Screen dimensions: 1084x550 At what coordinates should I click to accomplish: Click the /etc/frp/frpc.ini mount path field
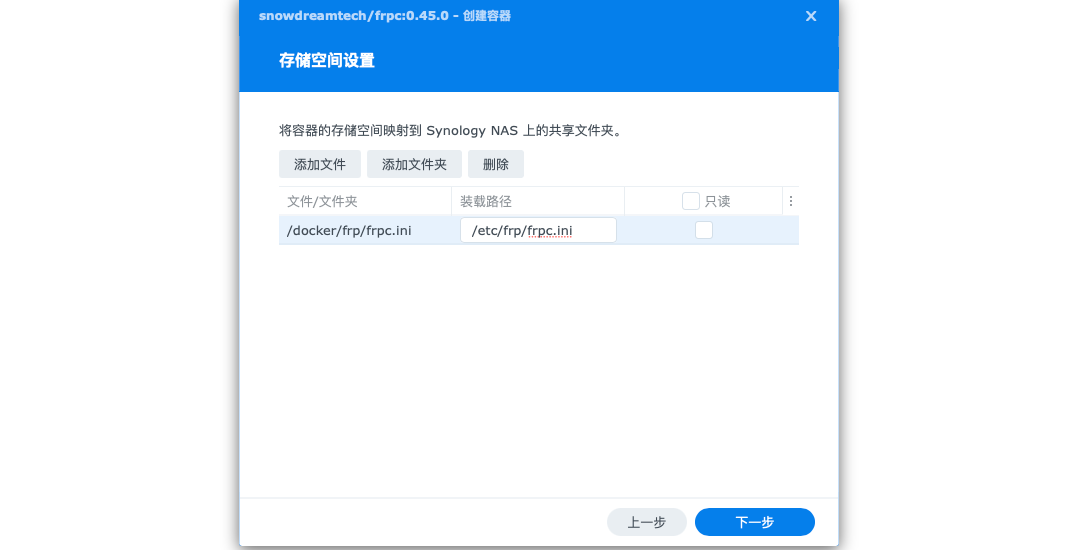tap(538, 230)
